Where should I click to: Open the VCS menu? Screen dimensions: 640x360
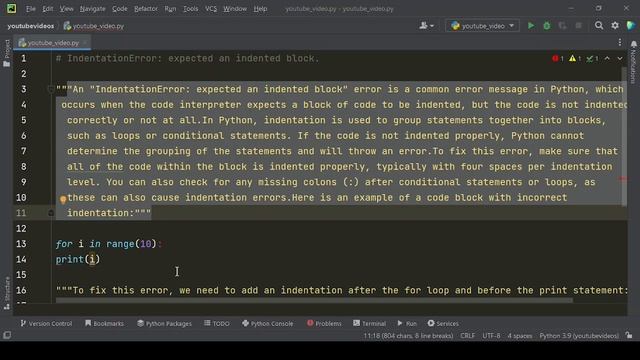(211, 9)
